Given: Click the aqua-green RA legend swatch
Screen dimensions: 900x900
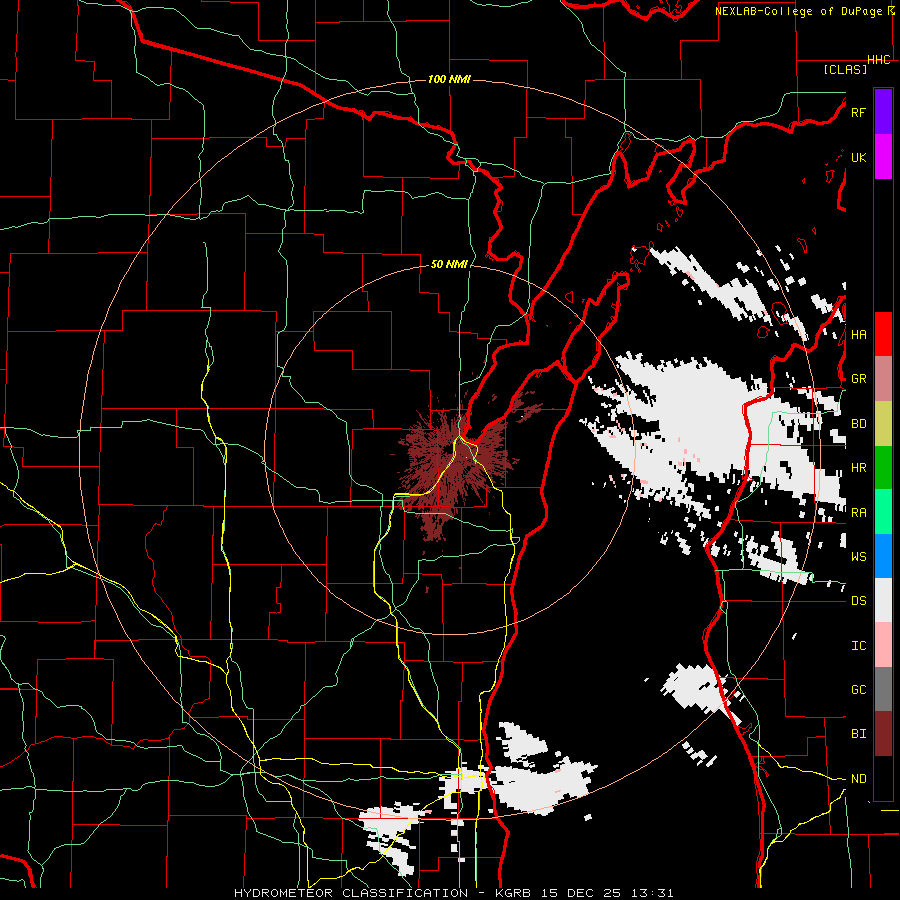Looking at the screenshot, I should [x=883, y=512].
